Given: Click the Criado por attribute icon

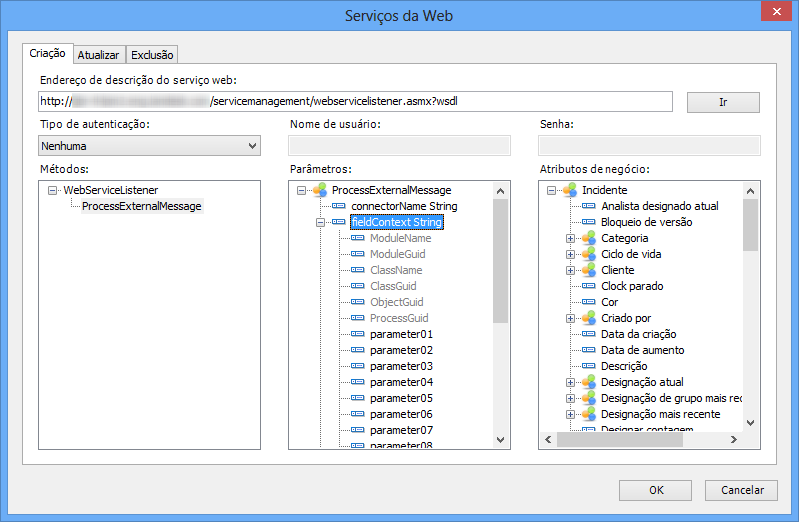Looking at the screenshot, I should pos(588,318).
